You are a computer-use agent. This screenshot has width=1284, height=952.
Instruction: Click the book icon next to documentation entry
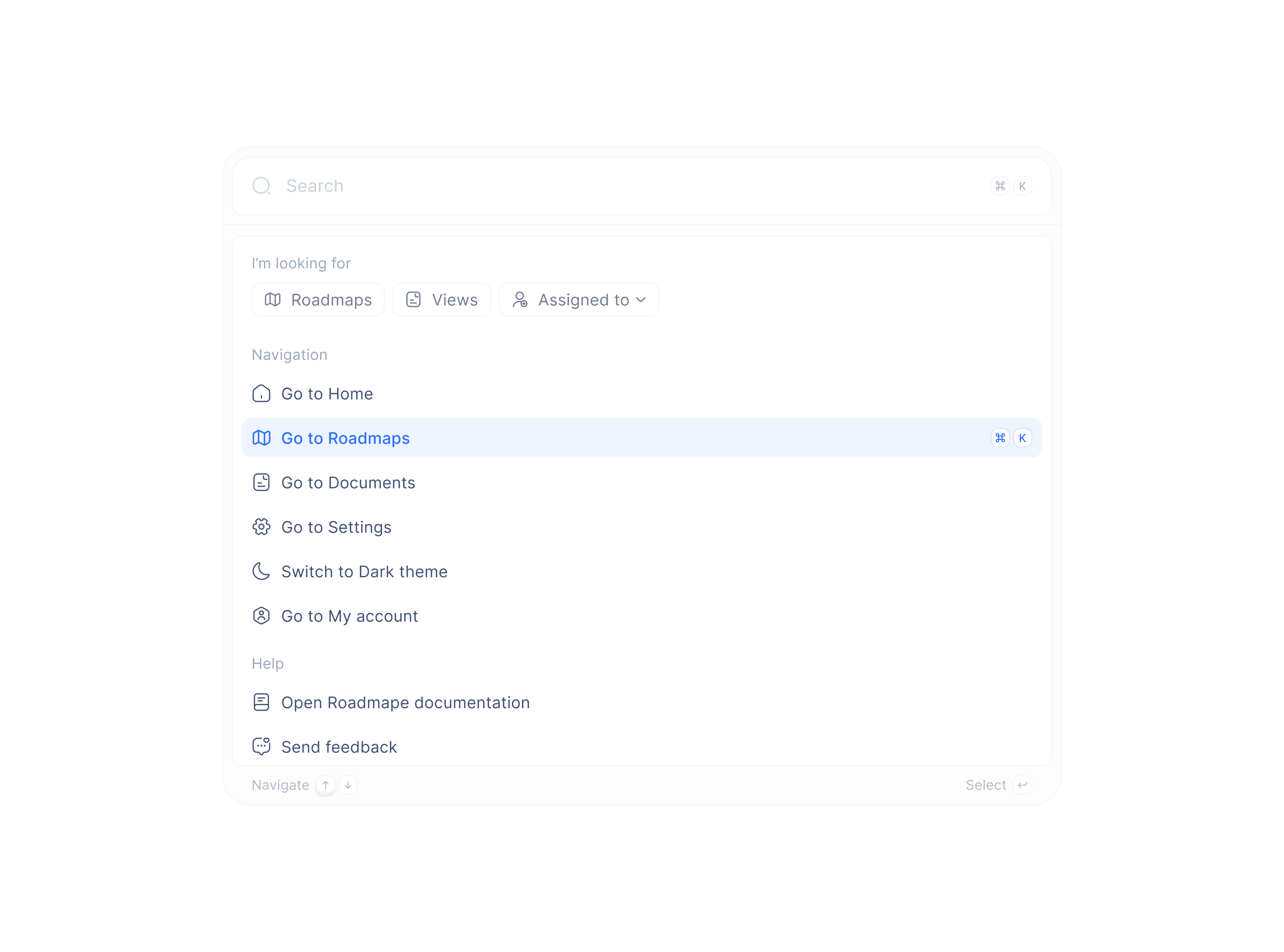pyautogui.click(x=262, y=702)
